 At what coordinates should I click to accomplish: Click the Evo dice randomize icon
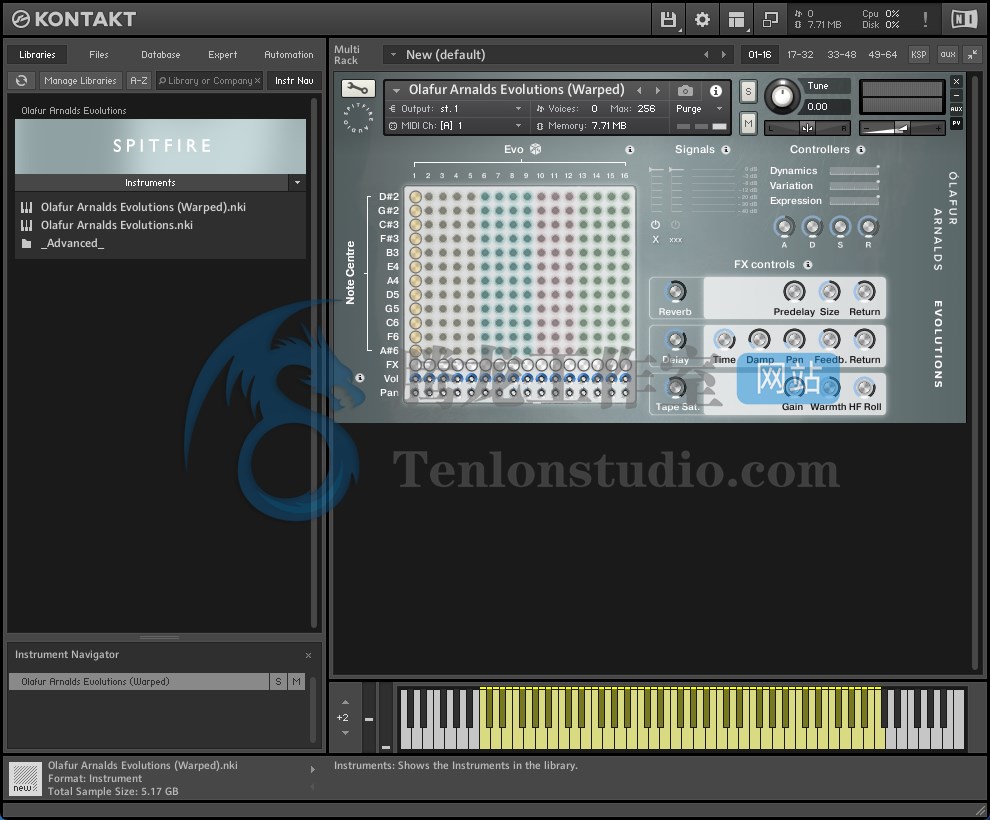point(535,149)
